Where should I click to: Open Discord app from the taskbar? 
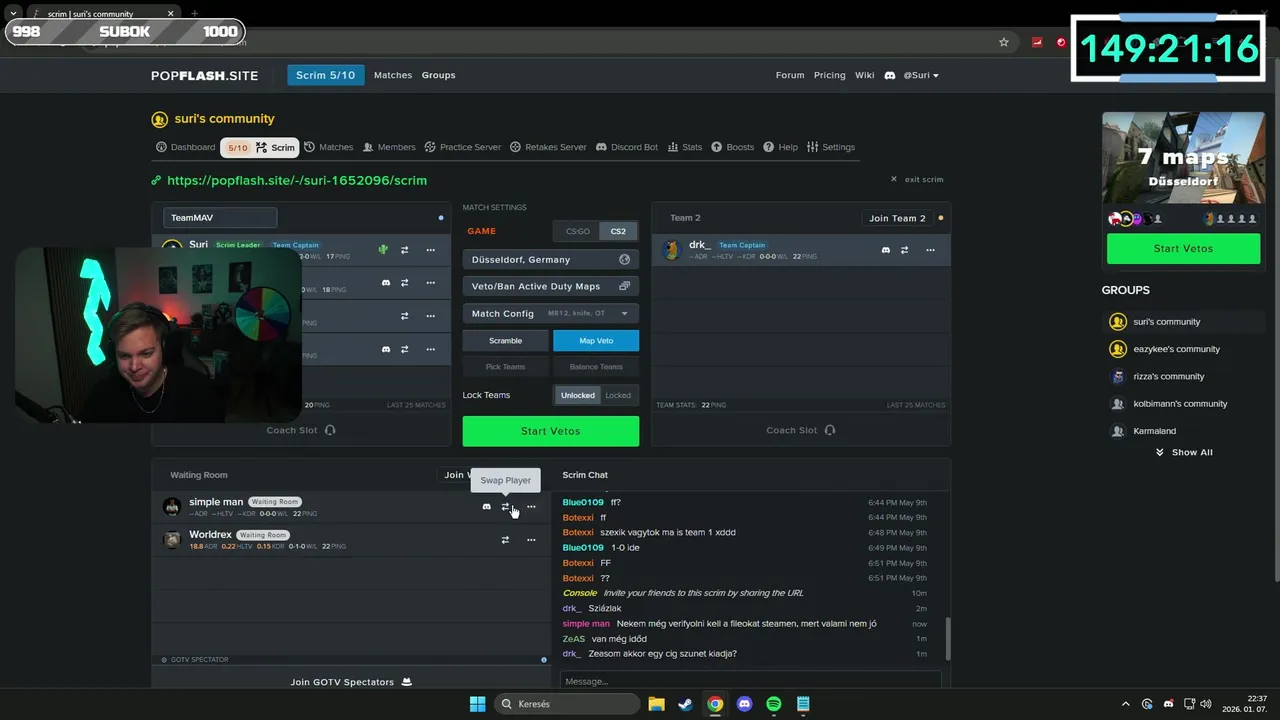(744, 704)
